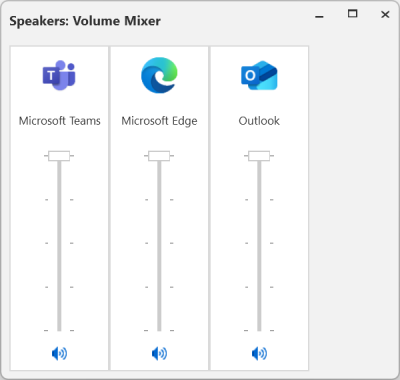
Task: Set Edge volume to the lowest tick mark
Action: (159, 330)
